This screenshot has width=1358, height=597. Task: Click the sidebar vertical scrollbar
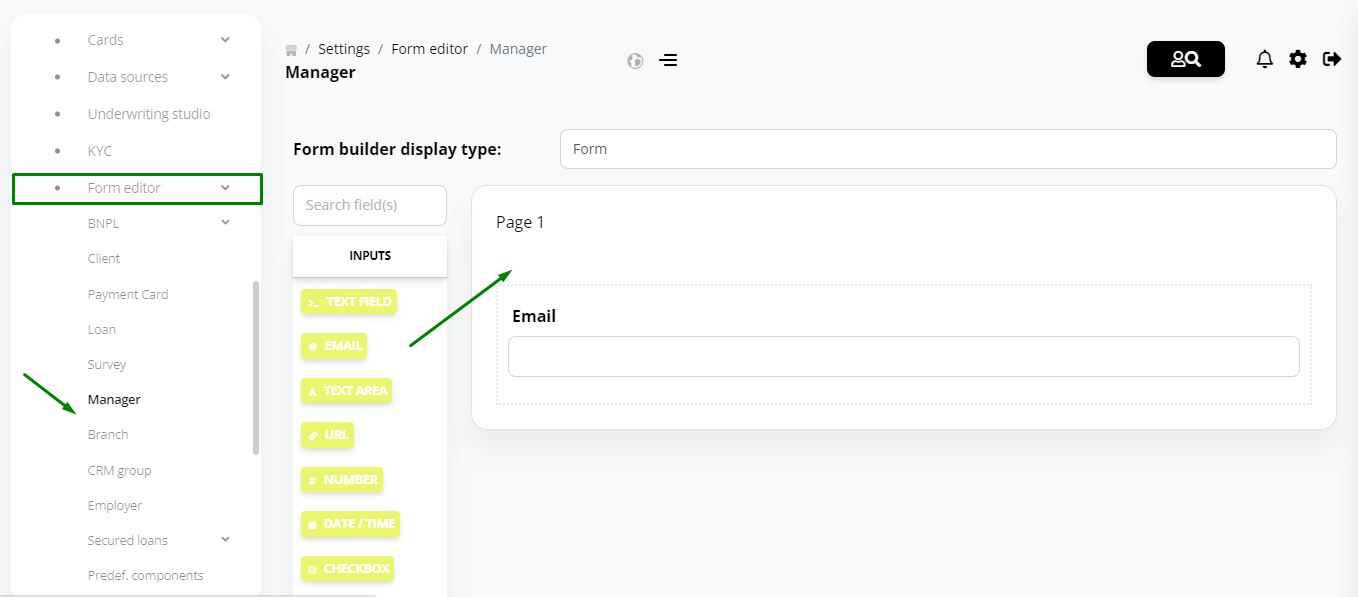tap(256, 367)
